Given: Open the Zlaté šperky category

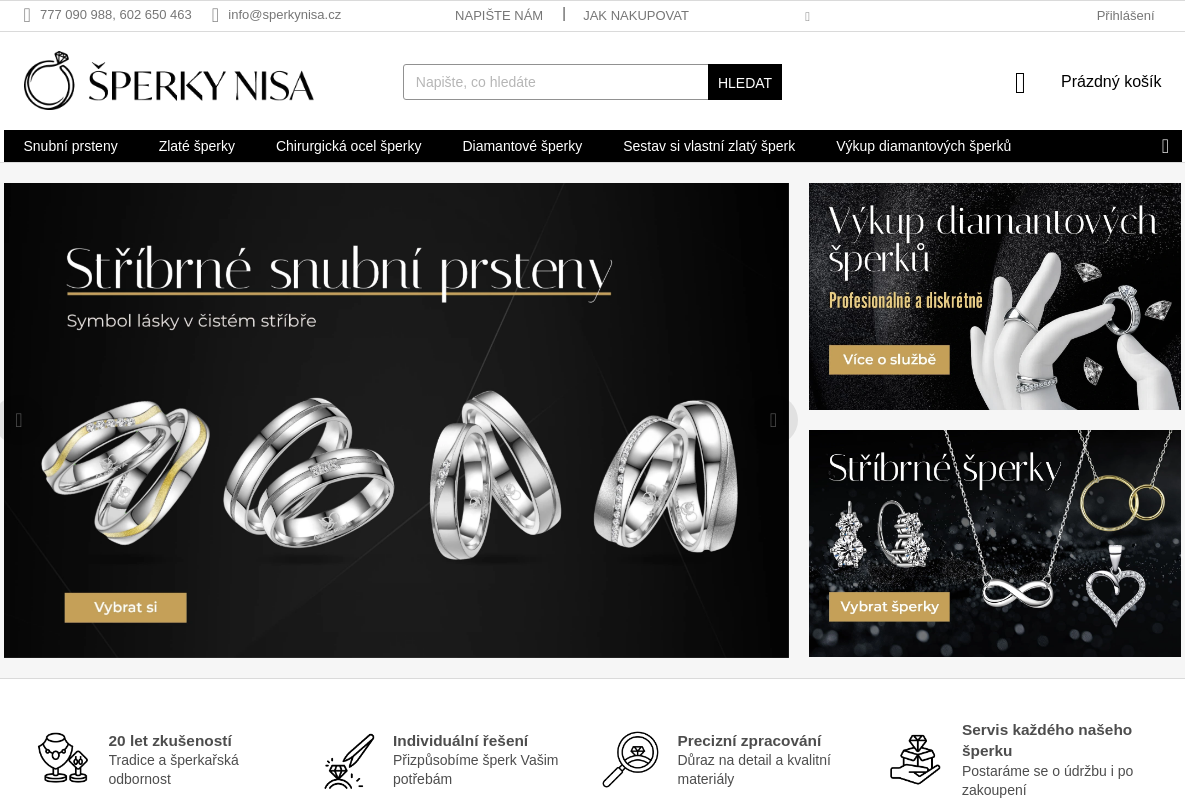Looking at the screenshot, I should point(197,146).
